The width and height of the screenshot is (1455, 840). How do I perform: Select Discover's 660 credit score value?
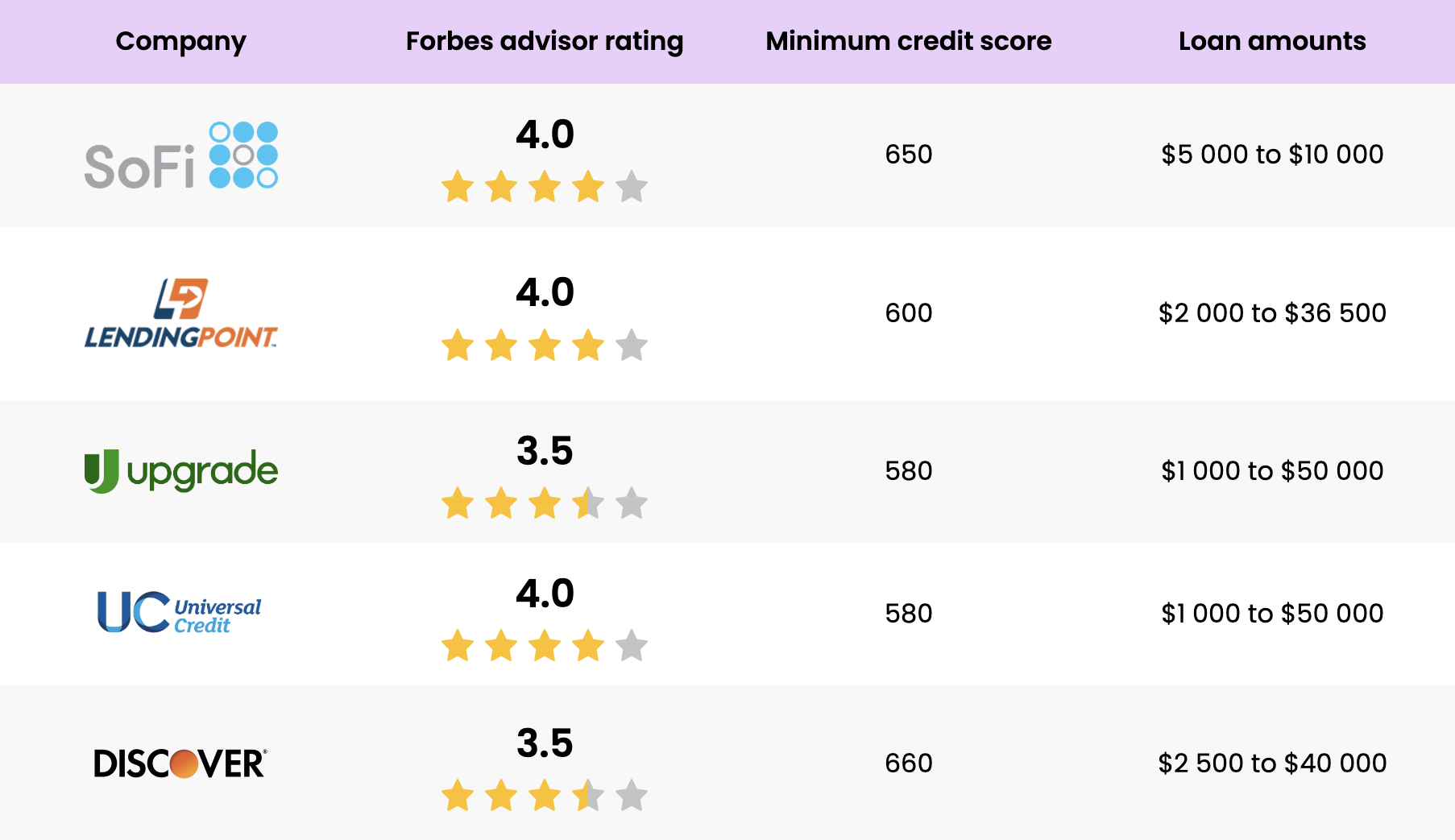(909, 763)
